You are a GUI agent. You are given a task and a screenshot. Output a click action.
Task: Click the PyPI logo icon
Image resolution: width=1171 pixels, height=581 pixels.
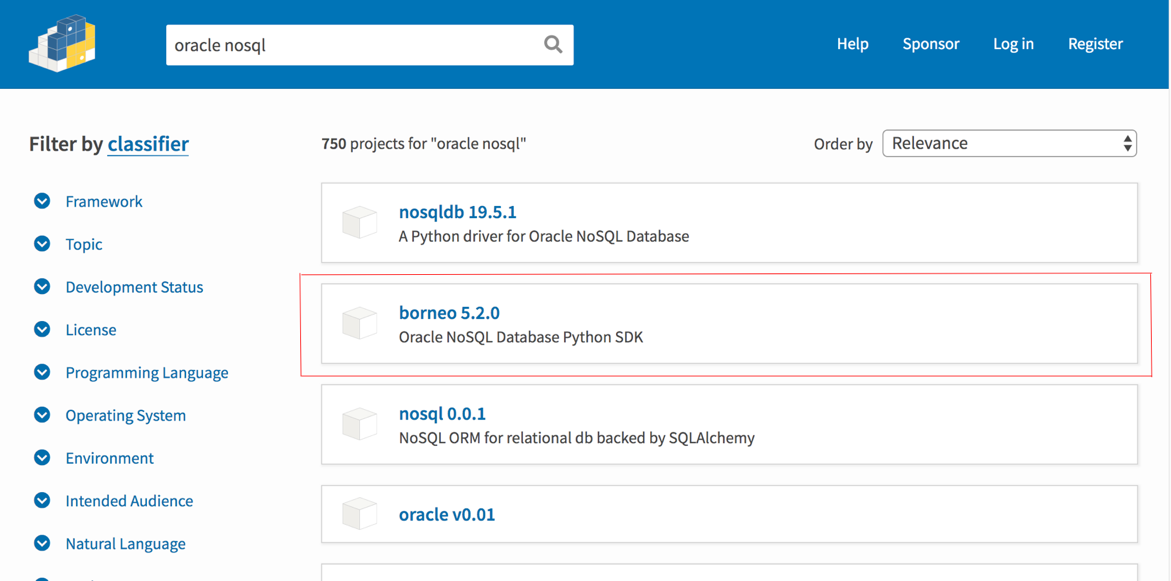pos(62,44)
